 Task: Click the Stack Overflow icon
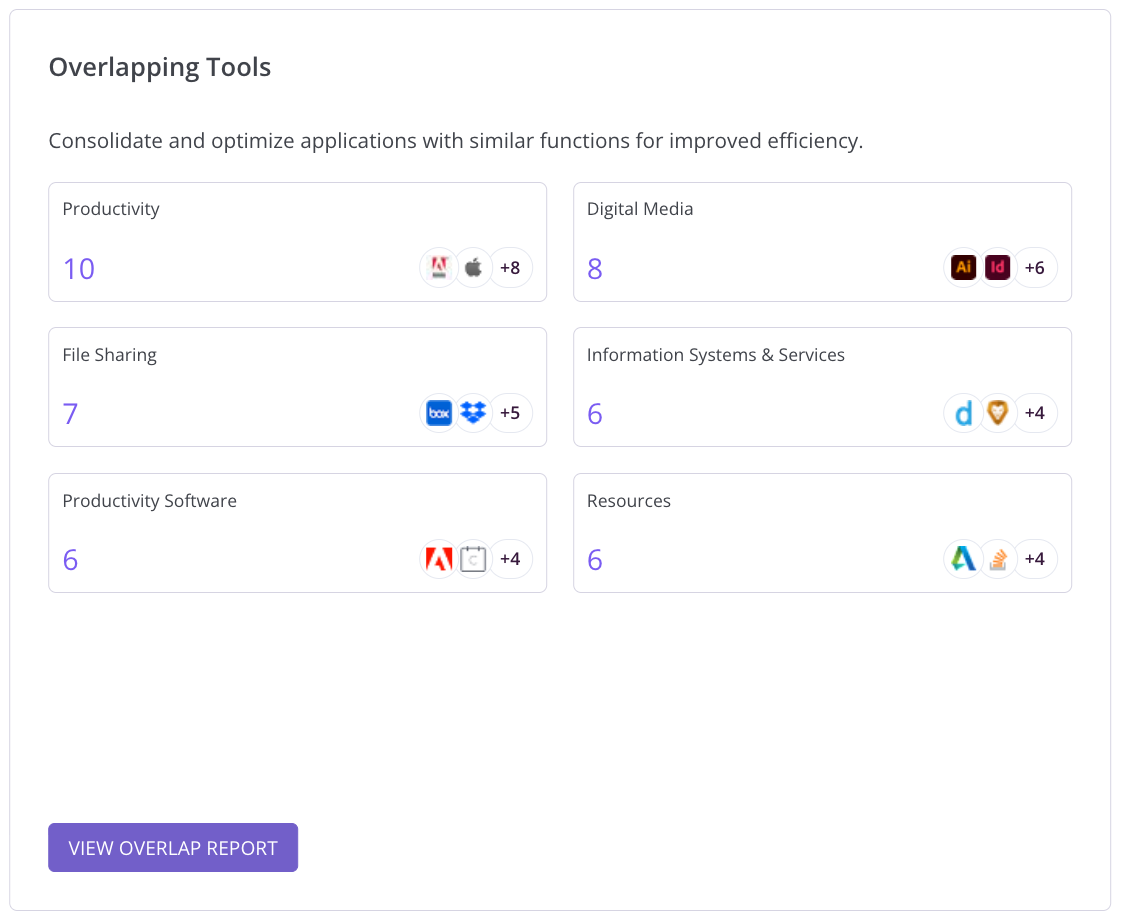coord(998,559)
